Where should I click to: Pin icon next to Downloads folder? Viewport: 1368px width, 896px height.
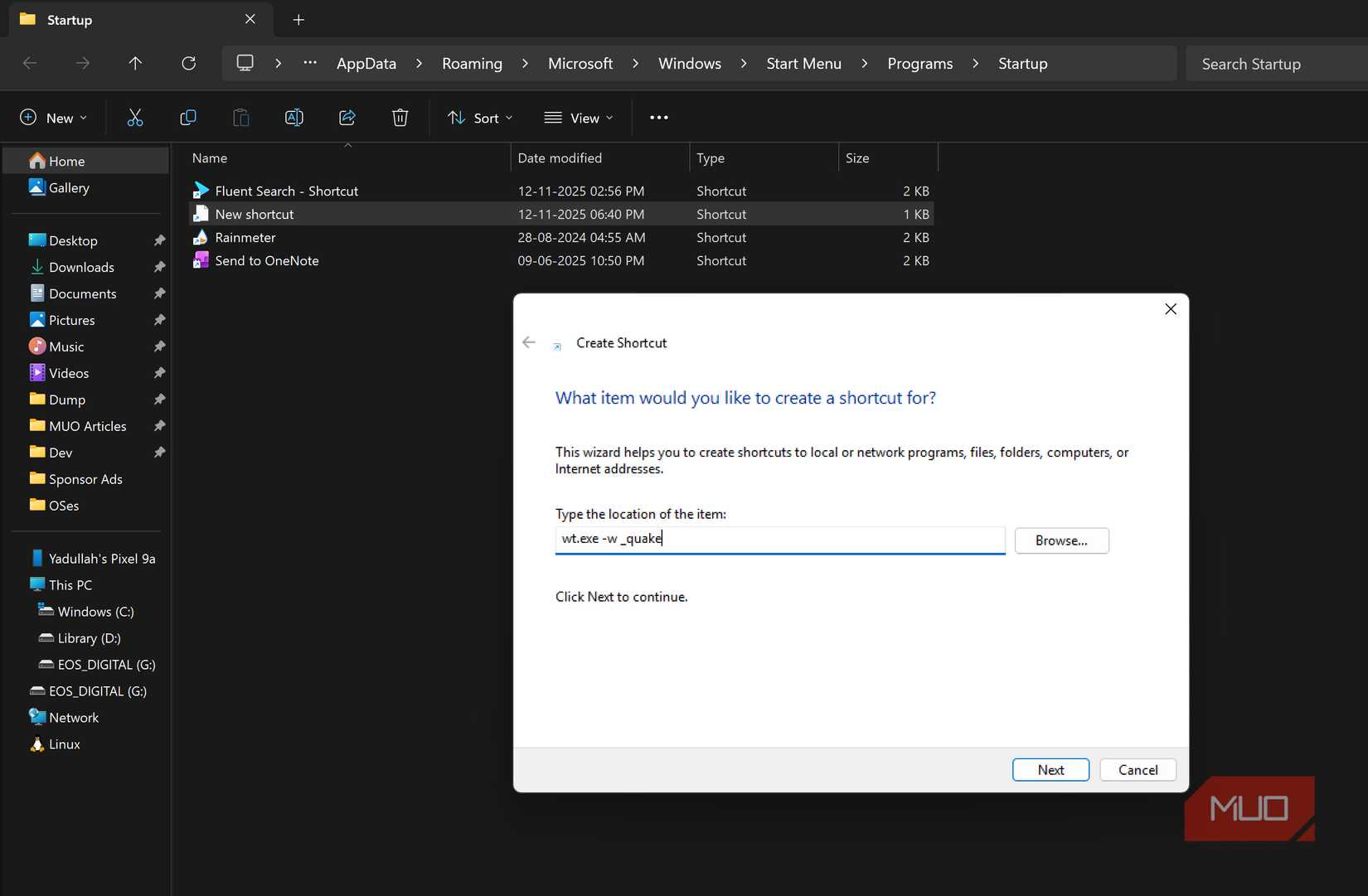[159, 267]
